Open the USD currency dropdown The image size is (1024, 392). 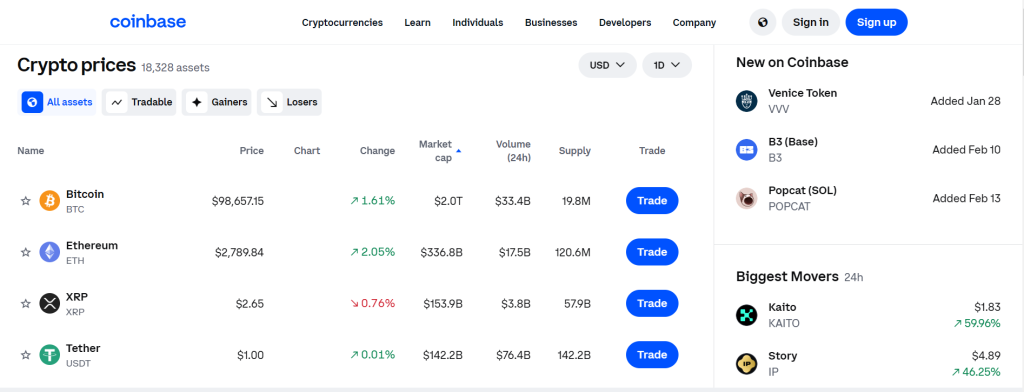pos(607,65)
